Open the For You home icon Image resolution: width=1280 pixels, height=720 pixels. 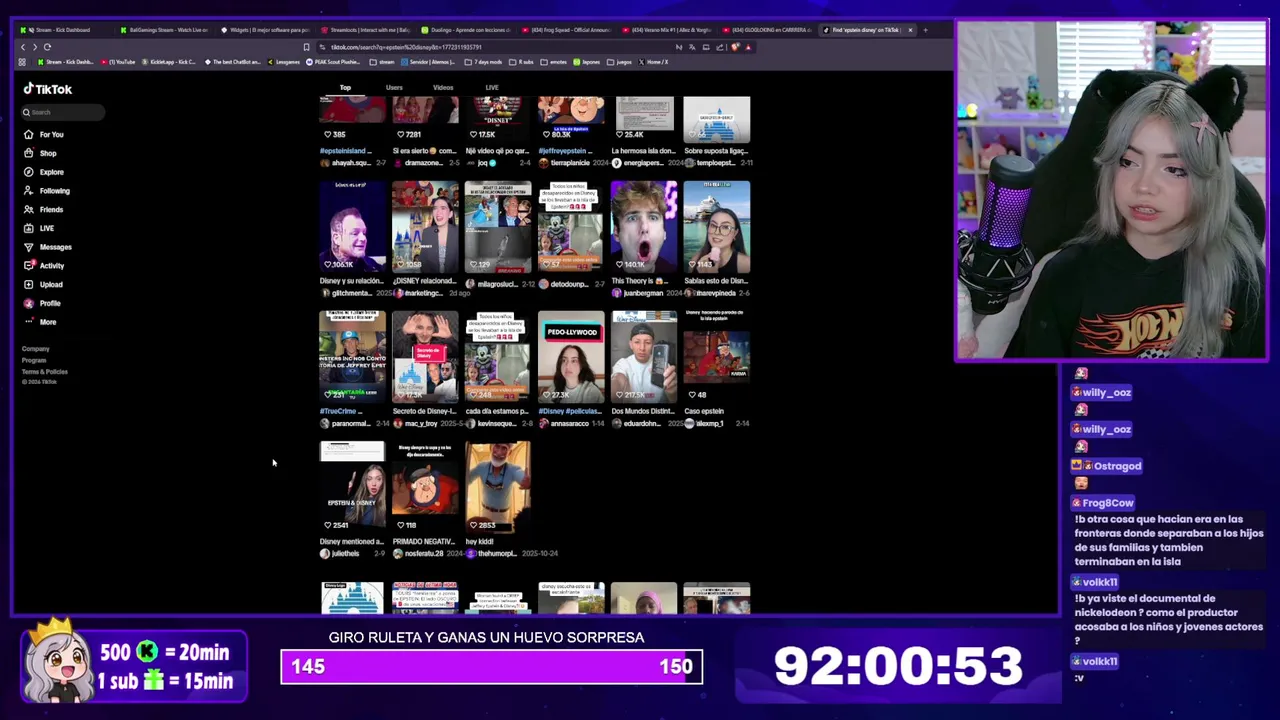click(27, 134)
